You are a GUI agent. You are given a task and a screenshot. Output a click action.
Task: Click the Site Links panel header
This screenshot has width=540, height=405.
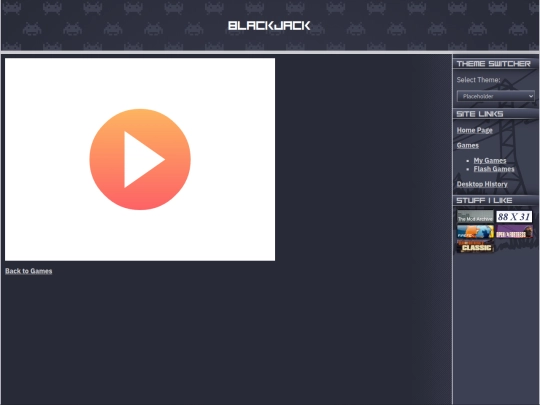(495, 114)
